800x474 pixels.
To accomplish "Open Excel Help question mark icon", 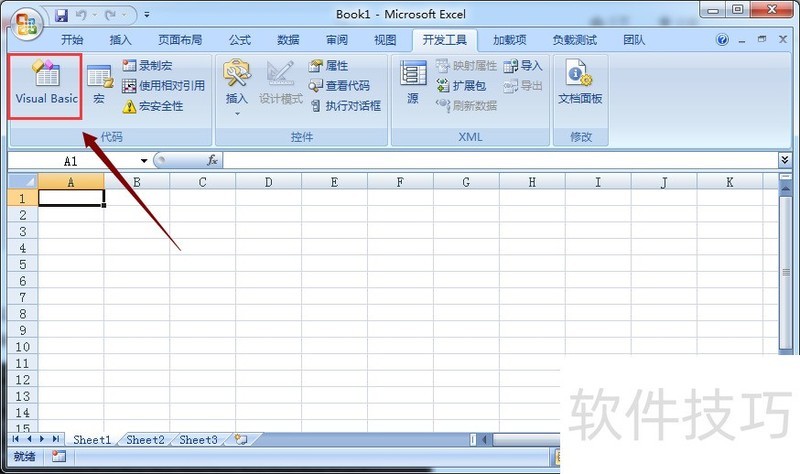I will (x=722, y=40).
